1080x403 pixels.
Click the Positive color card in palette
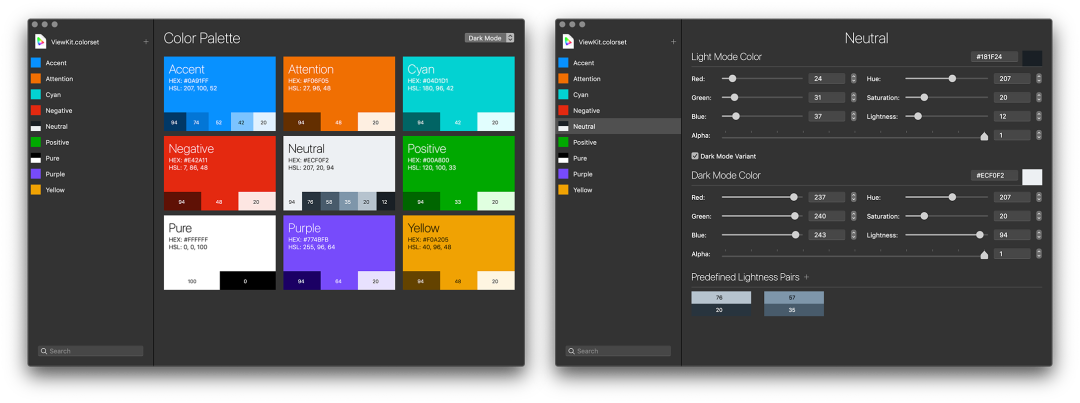click(x=459, y=173)
